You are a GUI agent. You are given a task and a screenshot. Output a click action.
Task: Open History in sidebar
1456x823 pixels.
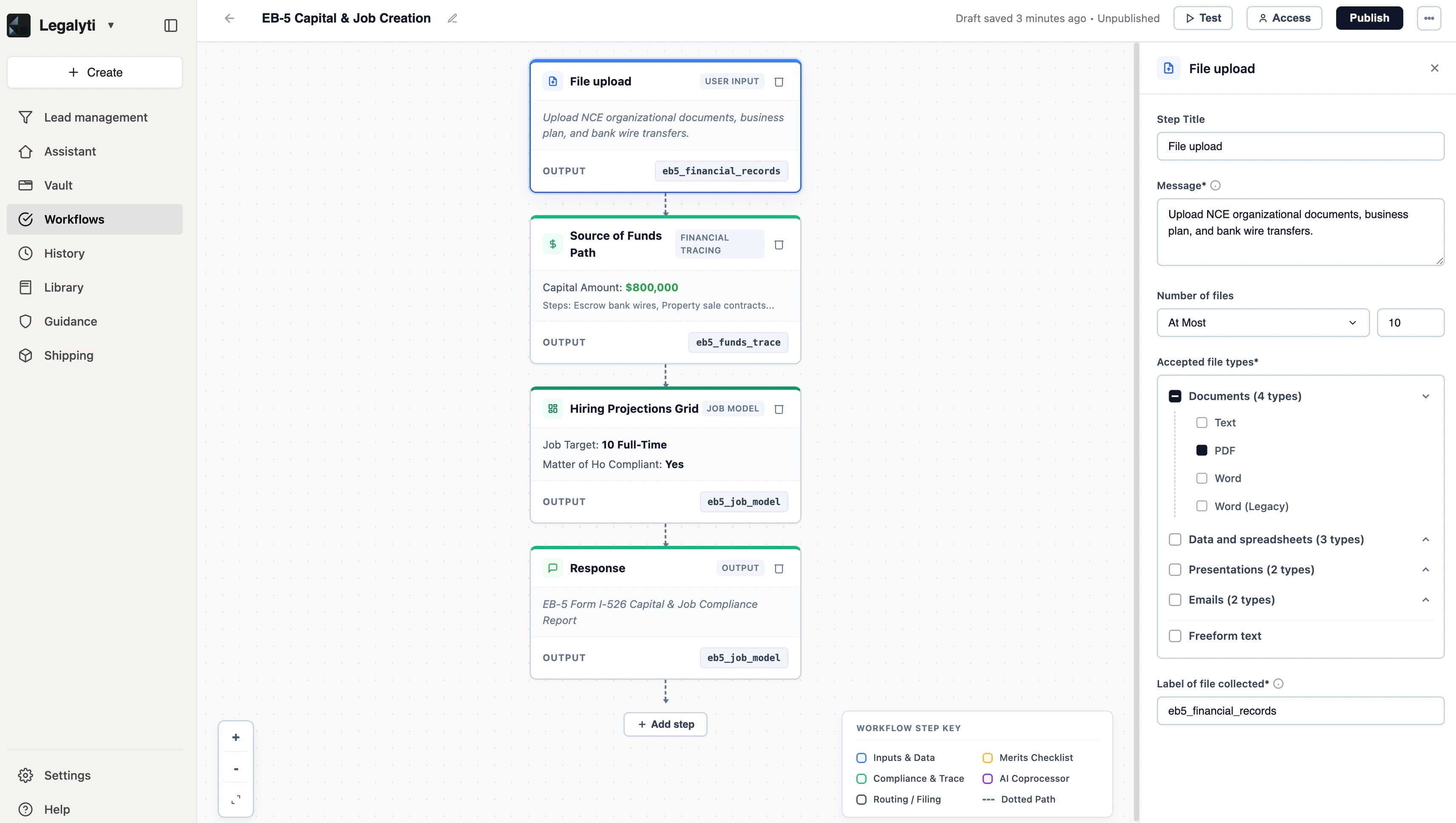pyautogui.click(x=95, y=253)
